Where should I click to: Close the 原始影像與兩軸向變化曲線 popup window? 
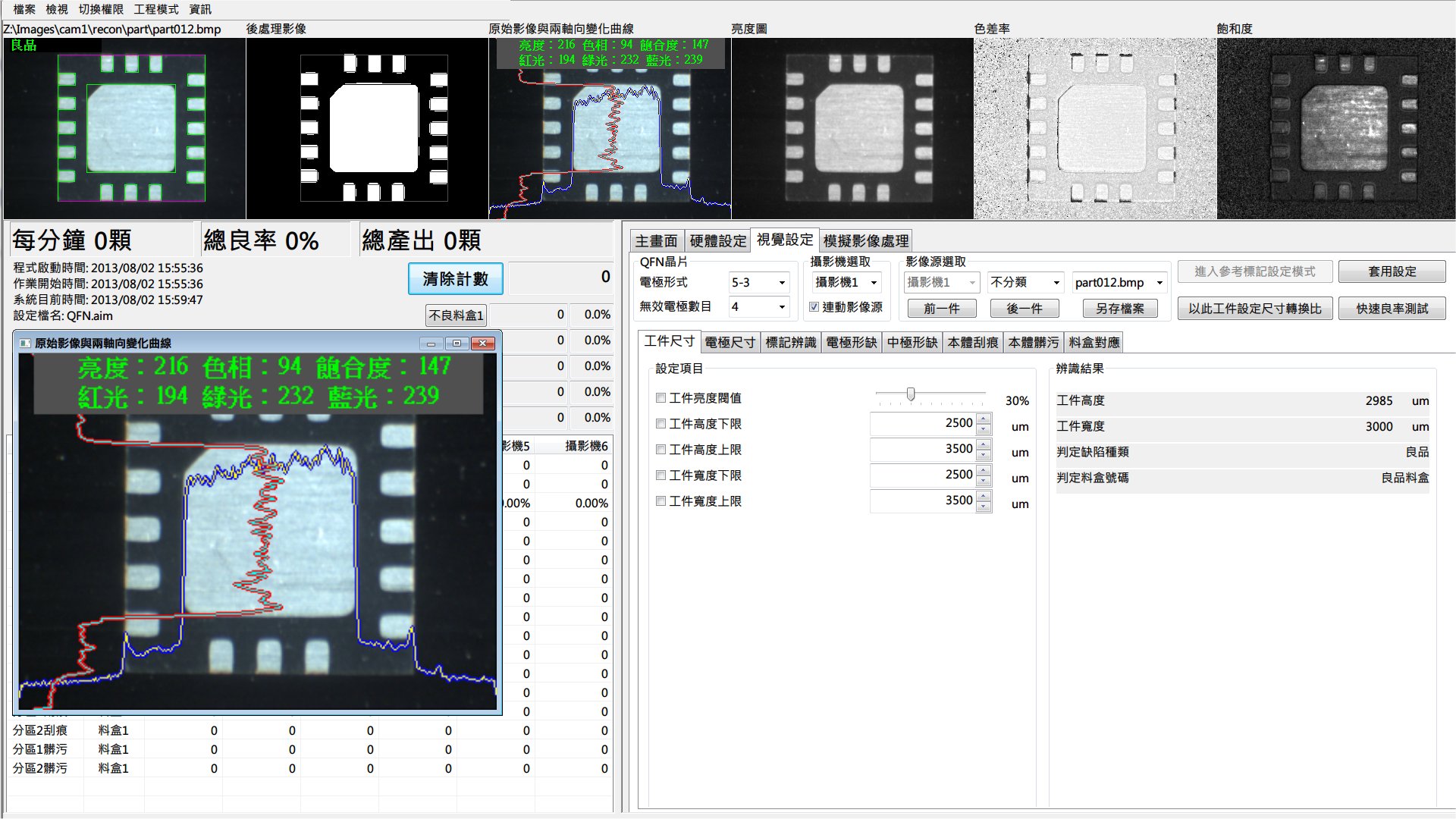483,344
